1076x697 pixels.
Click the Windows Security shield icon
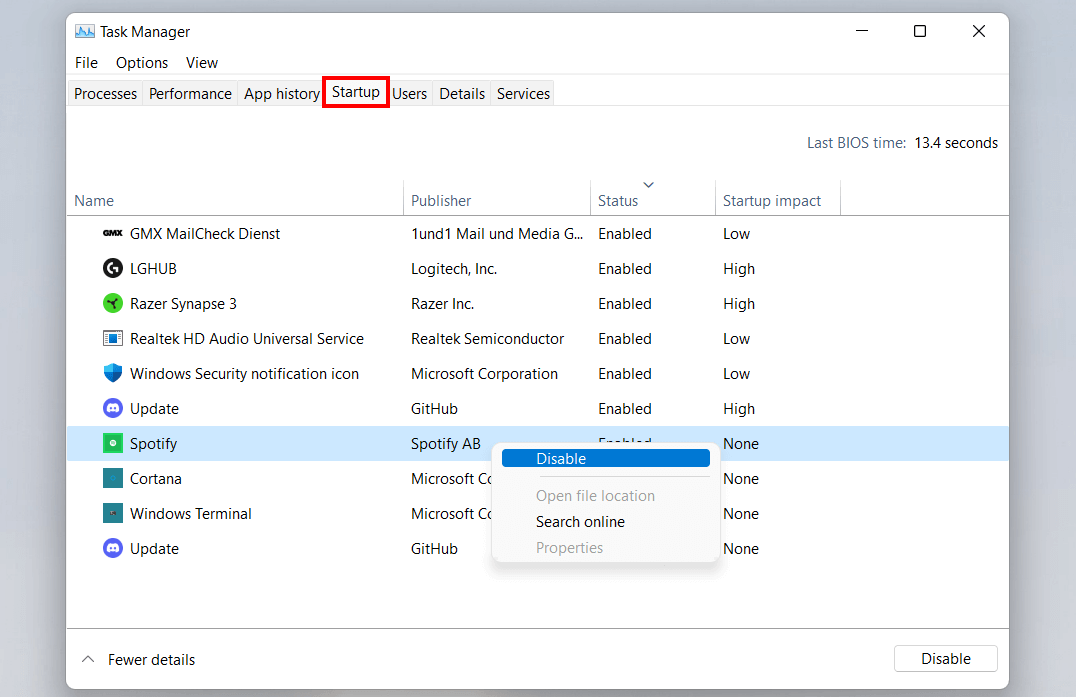tap(112, 373)
